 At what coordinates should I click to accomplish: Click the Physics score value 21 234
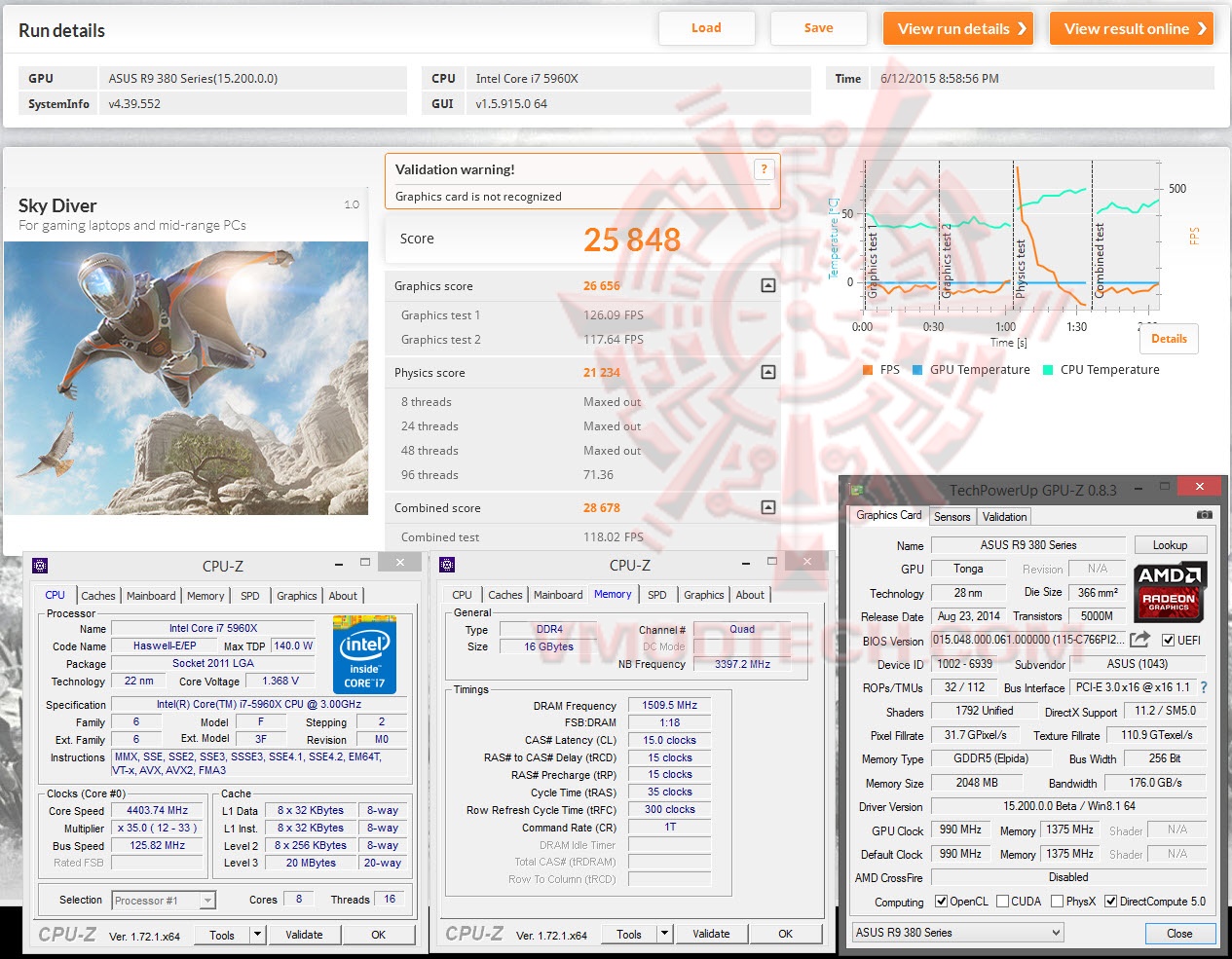(602, 372)
